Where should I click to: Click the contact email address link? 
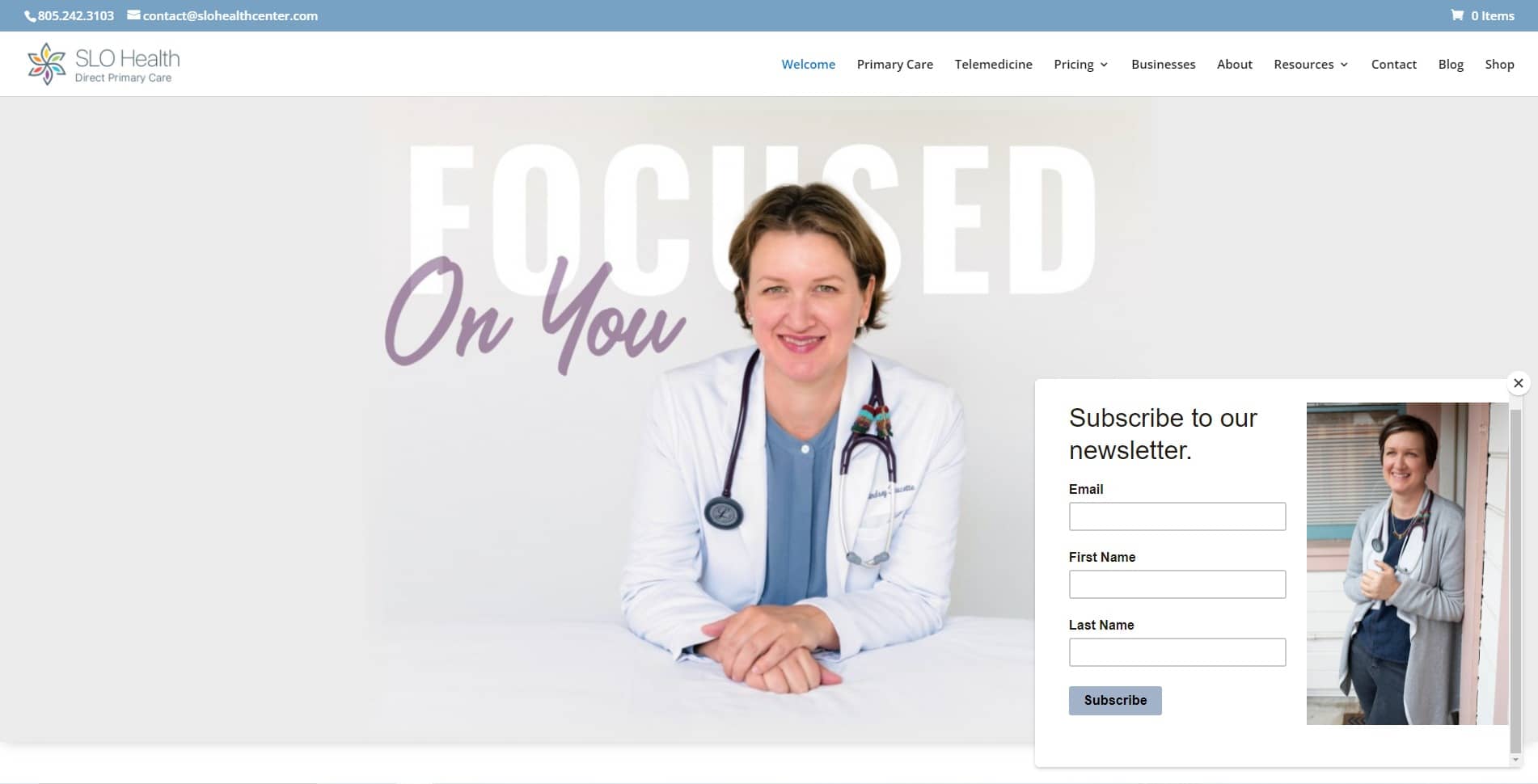[230, 15]
